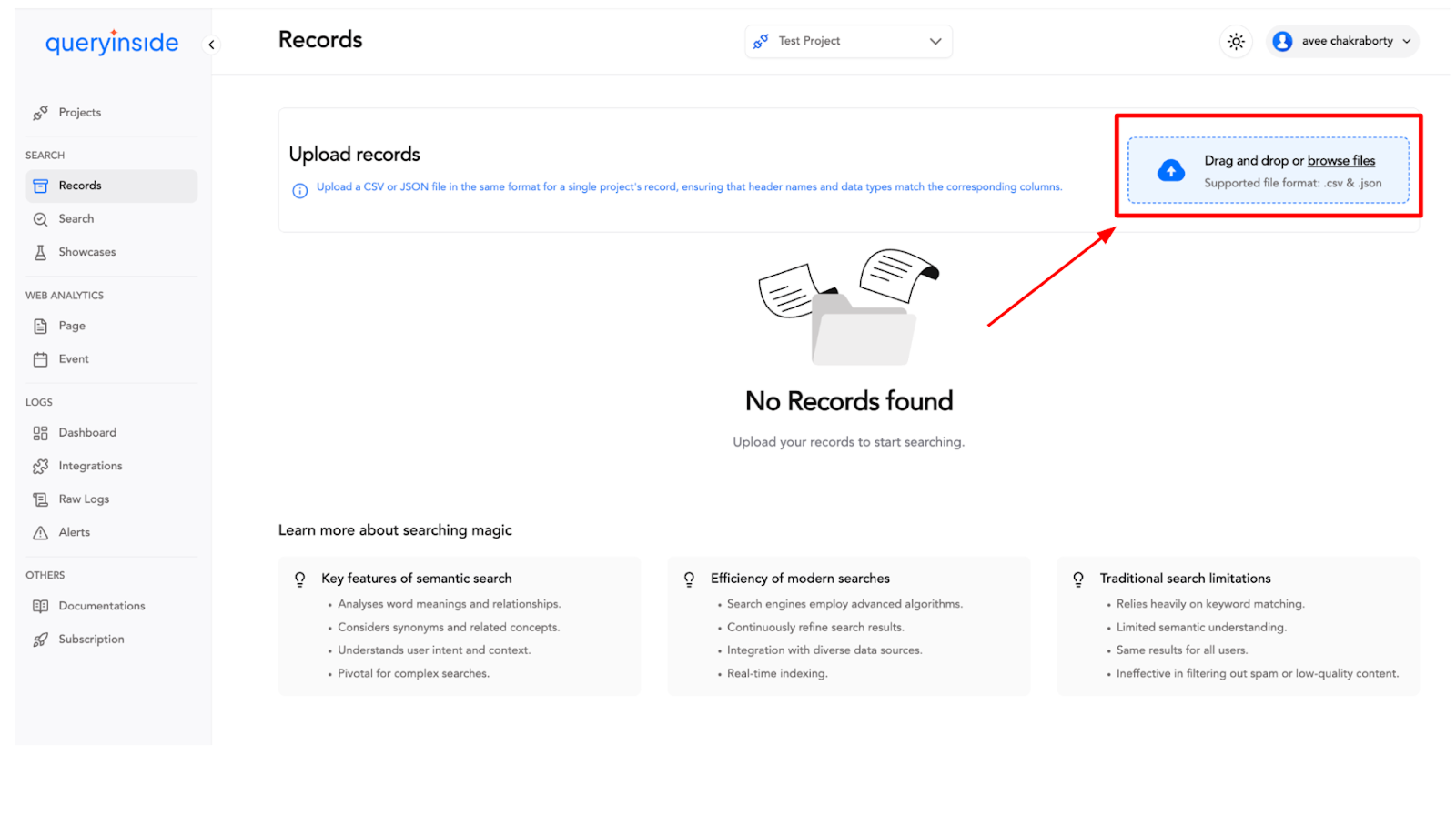Click the browse files link
Image resolution: width=1456 pixels, height=816 pixels.
[1340, 161]
